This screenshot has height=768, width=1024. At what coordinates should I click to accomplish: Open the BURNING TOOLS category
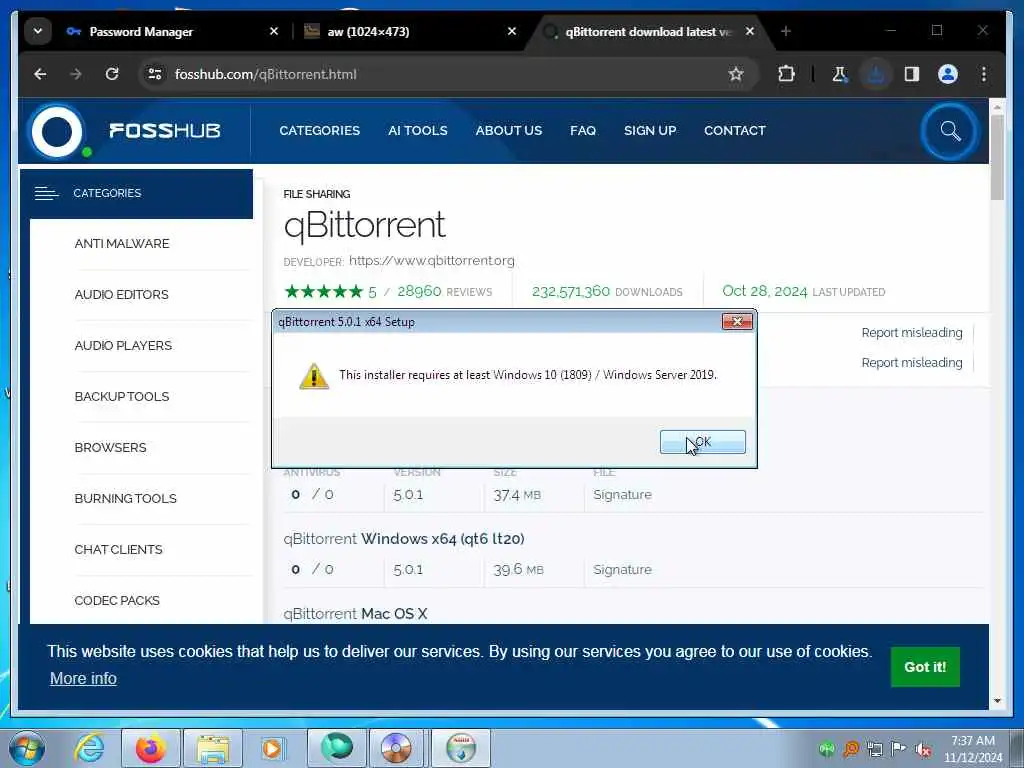[x=125, y=498]
